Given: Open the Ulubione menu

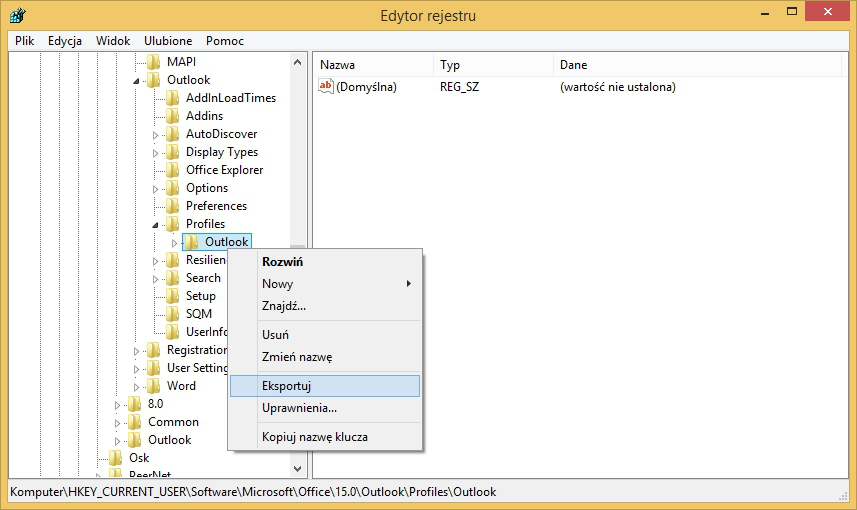Looking at the screenshot, I should tap(168, 41).
